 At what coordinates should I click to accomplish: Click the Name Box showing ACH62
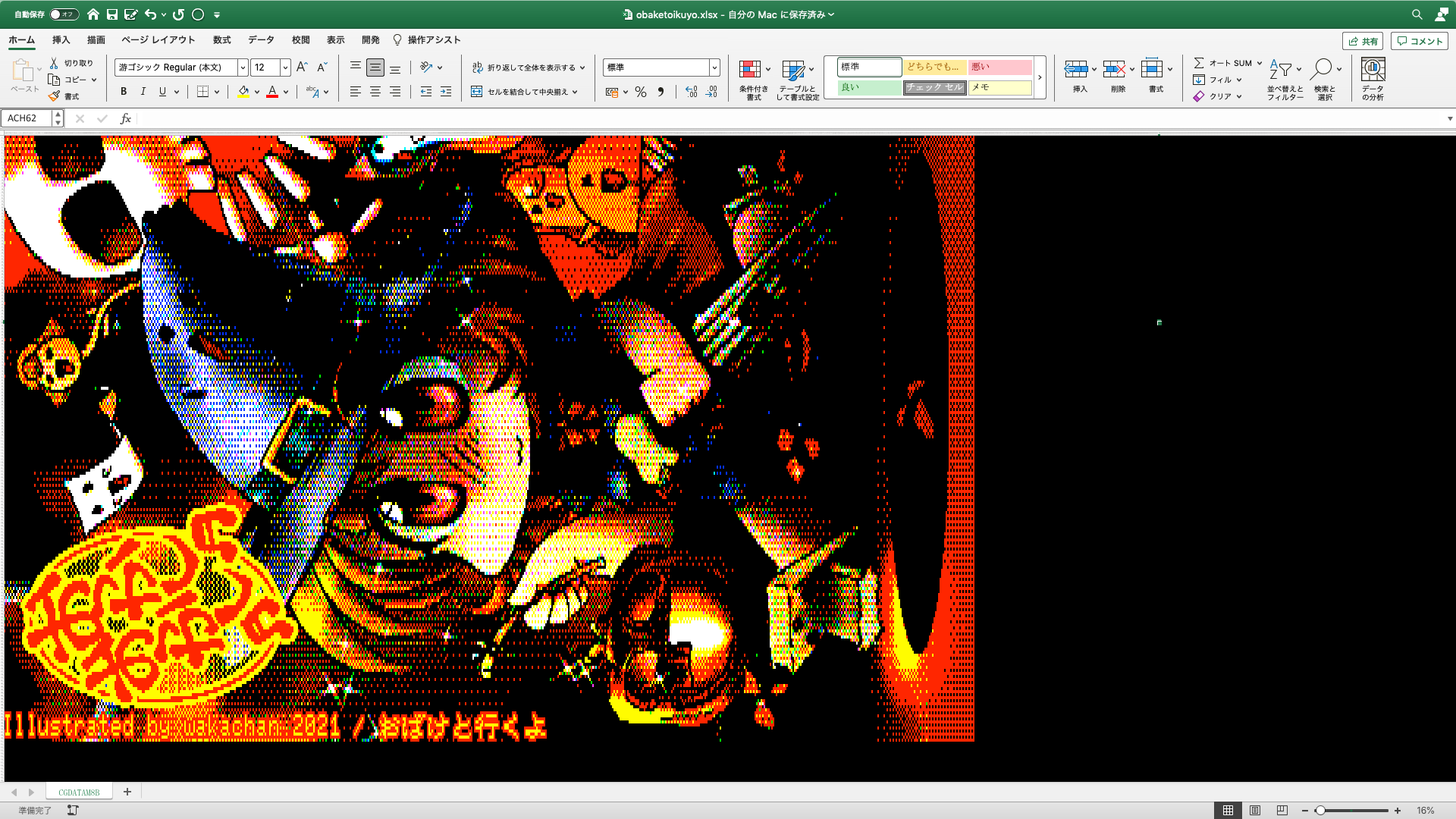coord(28,118)
